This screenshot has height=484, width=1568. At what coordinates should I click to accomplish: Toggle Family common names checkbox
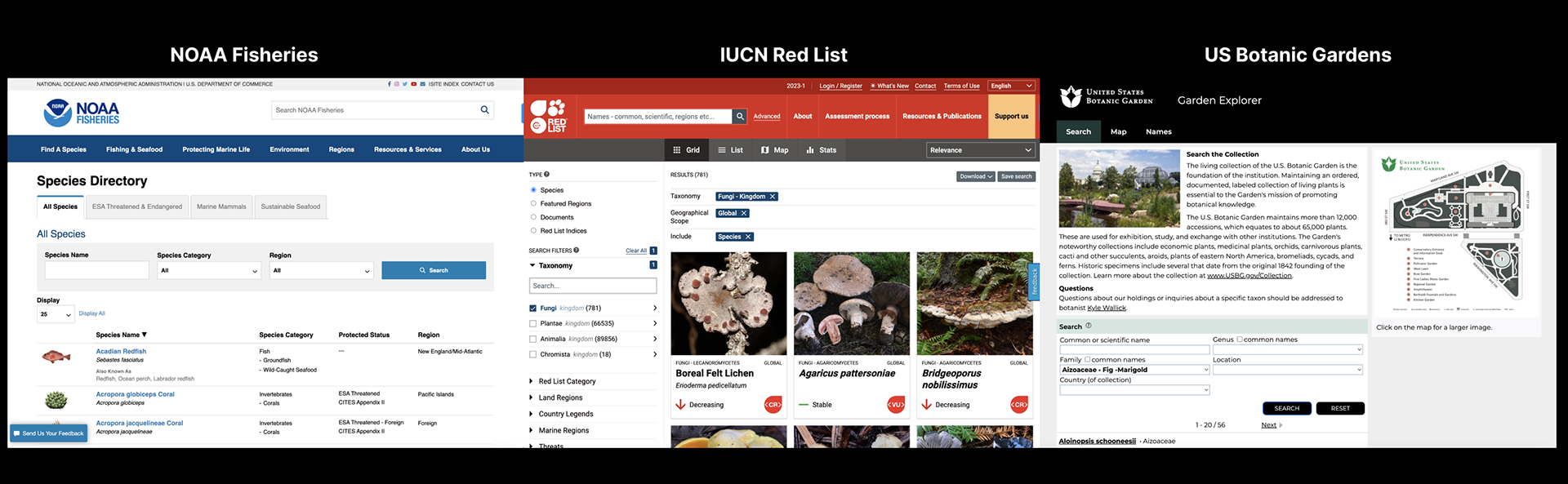[1087, 359]
